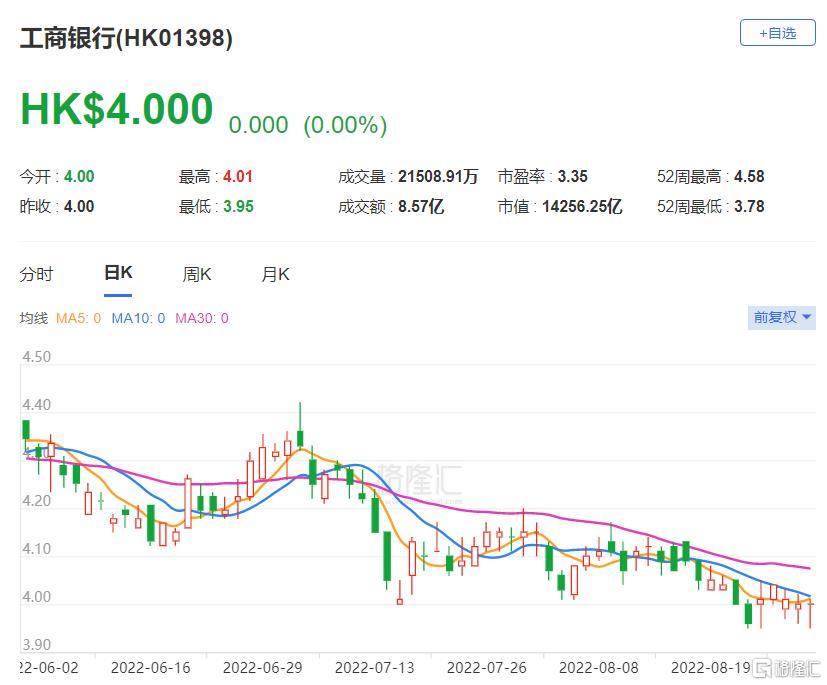Click the 成交量 value 21508.91万
827x685 pixels.
[x=438, y=176]
